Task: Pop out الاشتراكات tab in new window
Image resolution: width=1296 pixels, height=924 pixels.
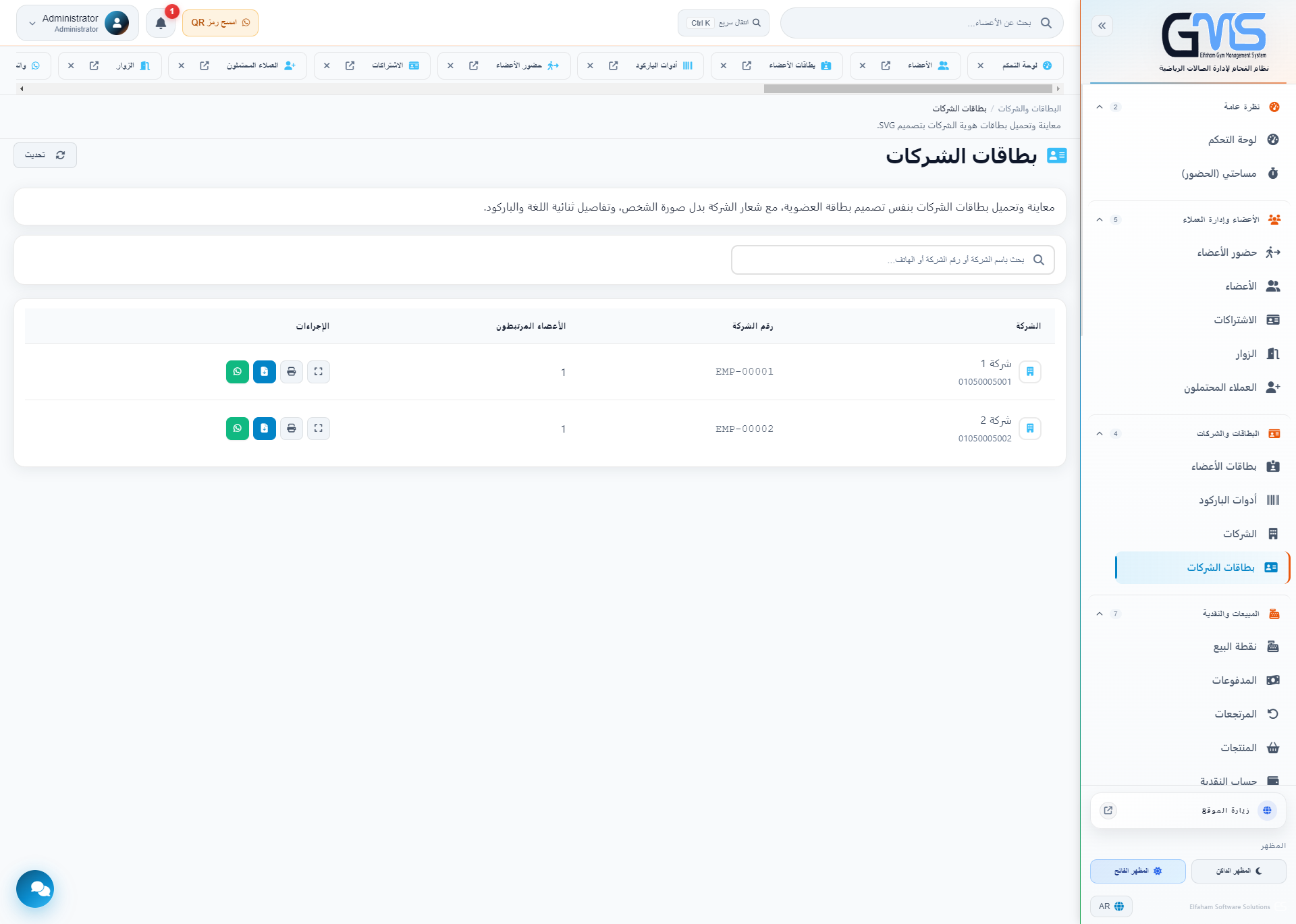Action: 350,65
